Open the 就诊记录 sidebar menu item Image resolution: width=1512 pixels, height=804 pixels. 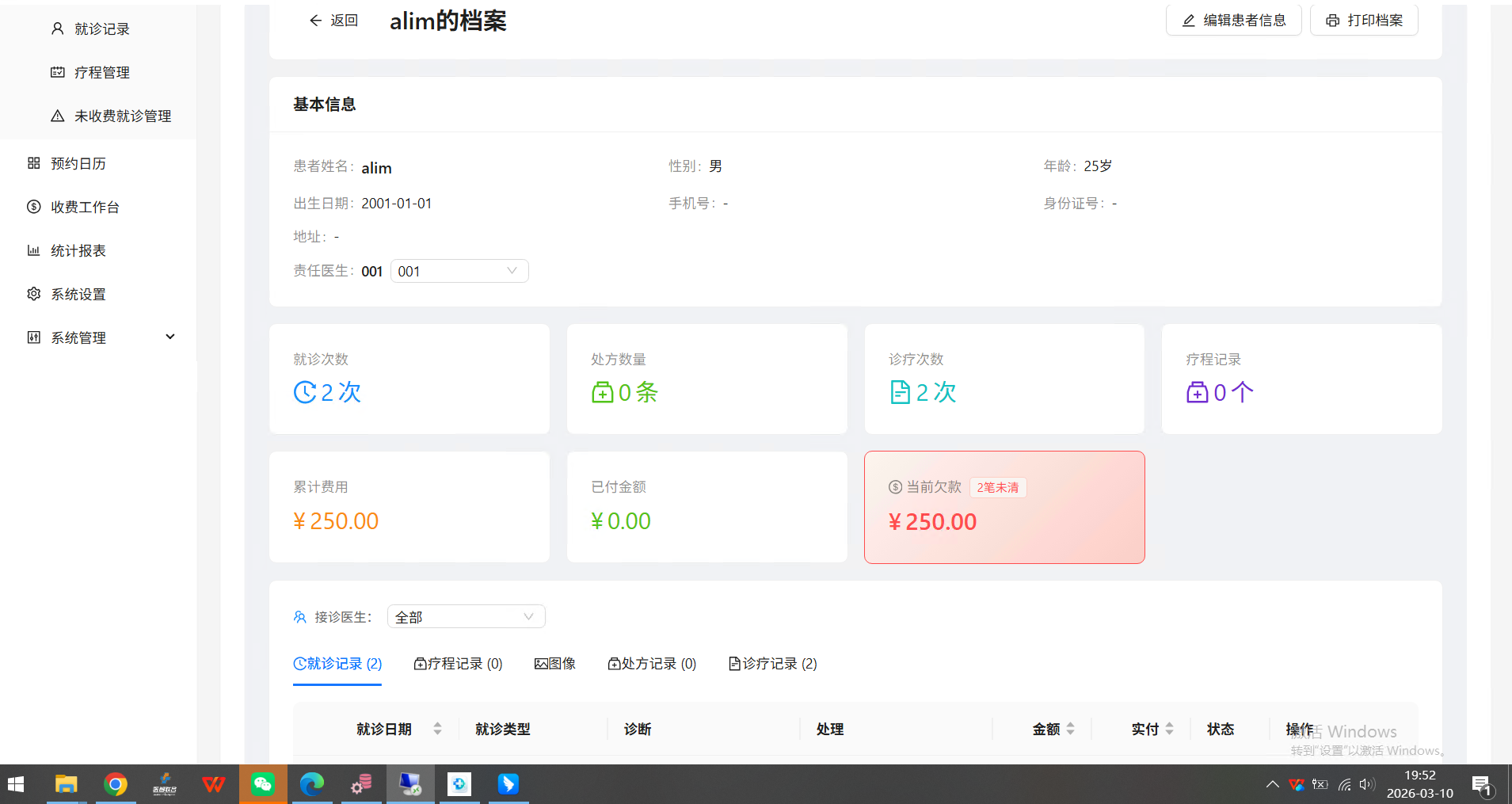[101, 29]
